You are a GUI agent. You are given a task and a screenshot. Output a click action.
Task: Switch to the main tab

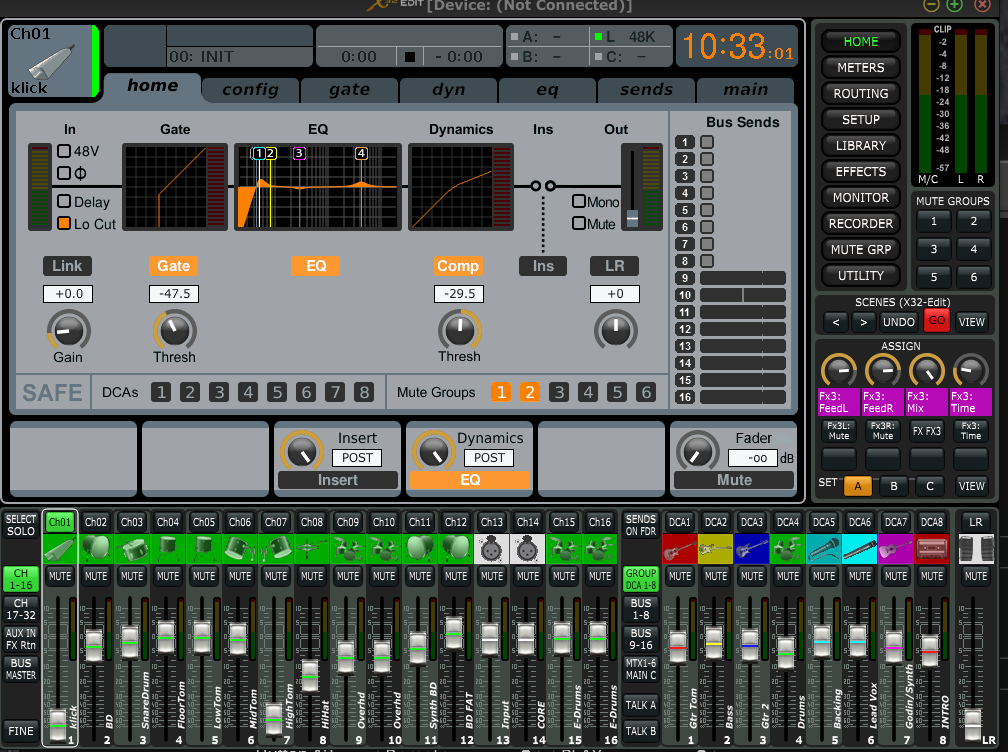click(745, 90)
